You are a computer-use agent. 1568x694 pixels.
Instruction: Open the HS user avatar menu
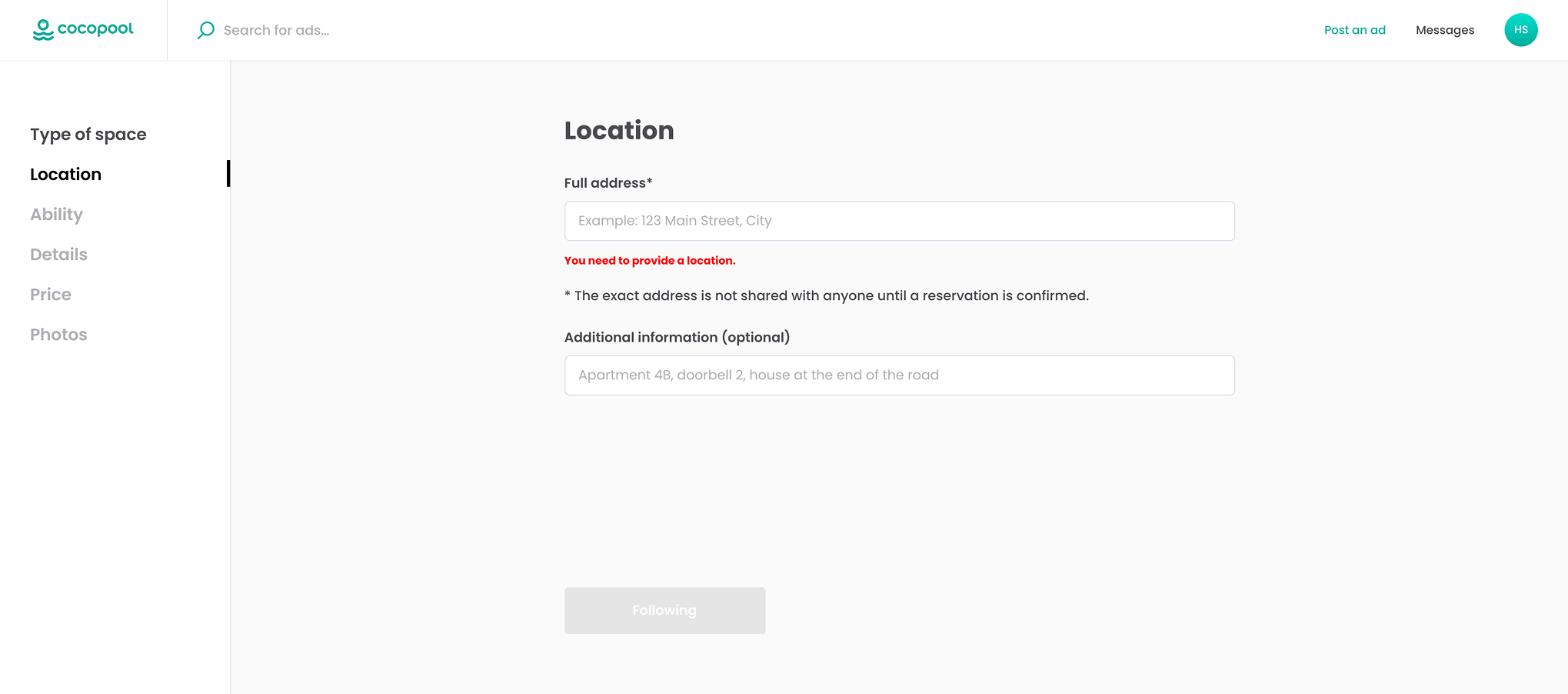coord(1520,30)
